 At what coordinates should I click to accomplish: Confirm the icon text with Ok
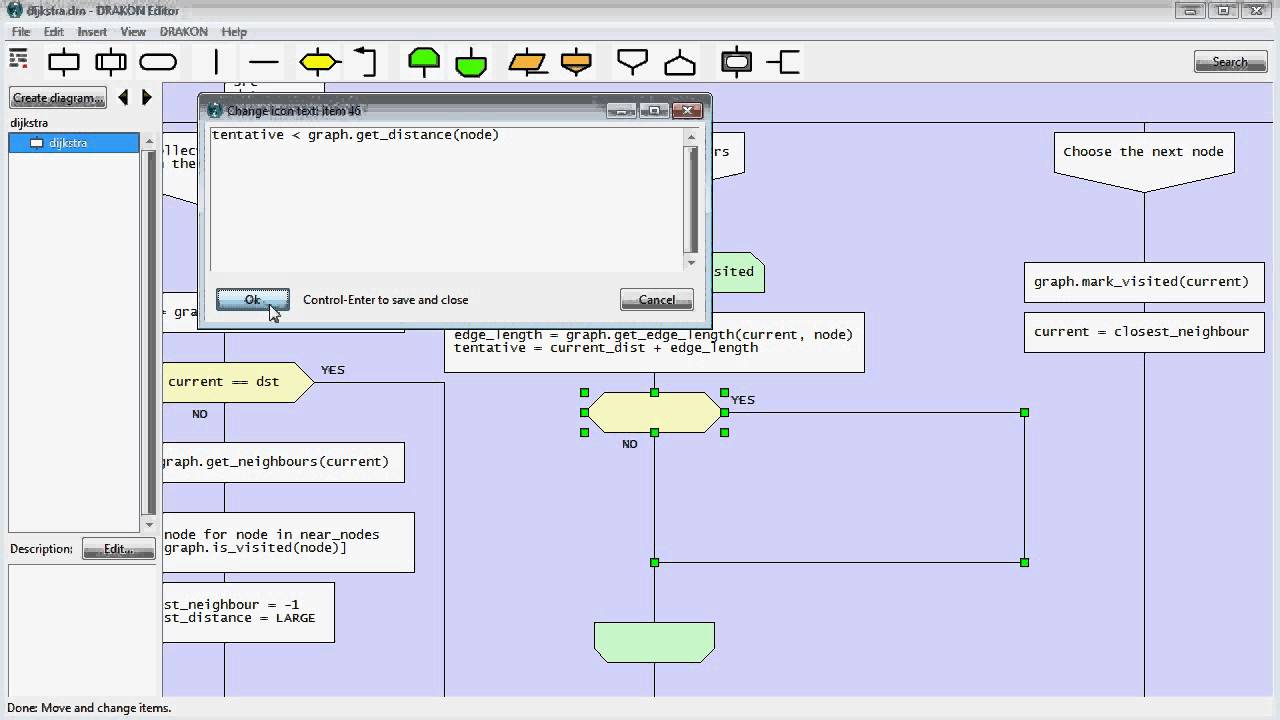coord(253,300)
